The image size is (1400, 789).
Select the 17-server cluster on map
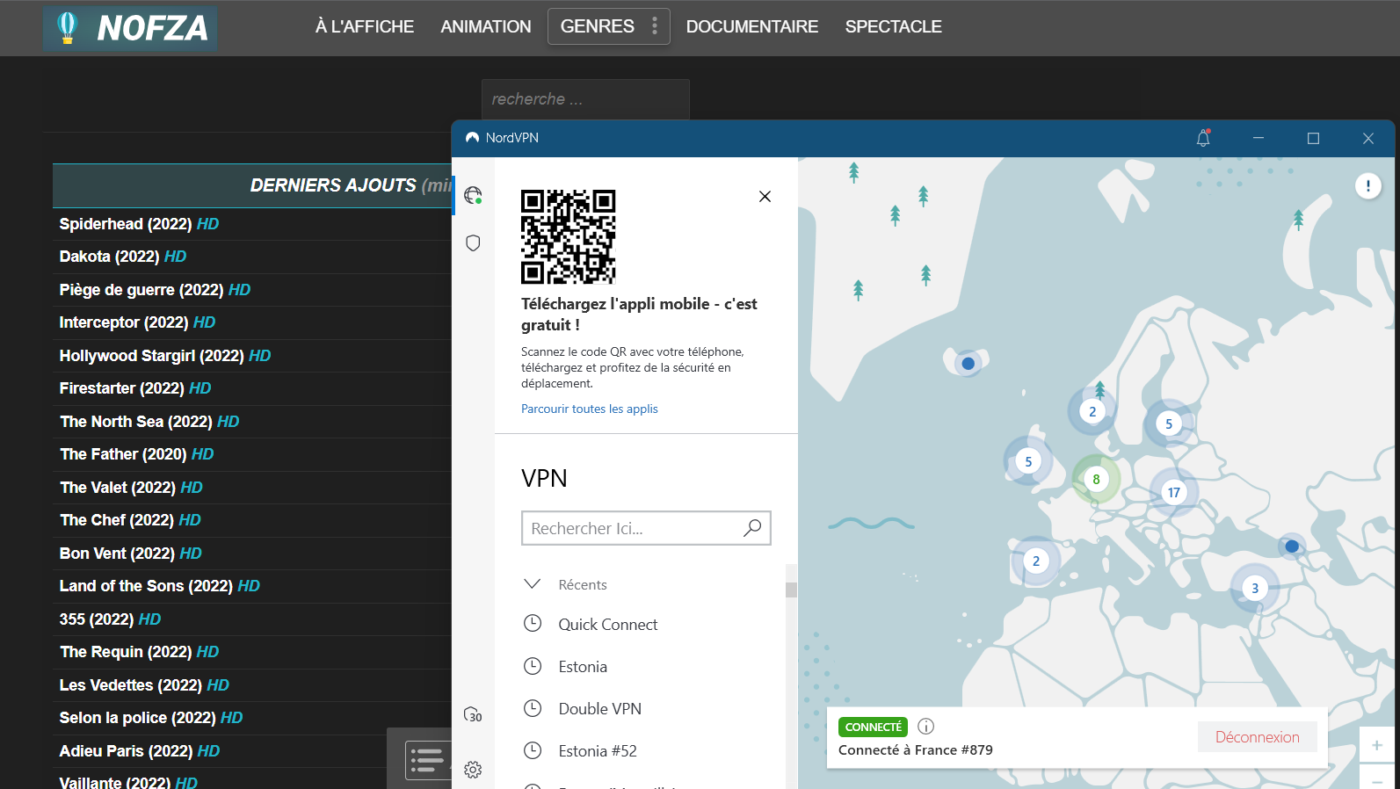click(x=1174, y=492)
